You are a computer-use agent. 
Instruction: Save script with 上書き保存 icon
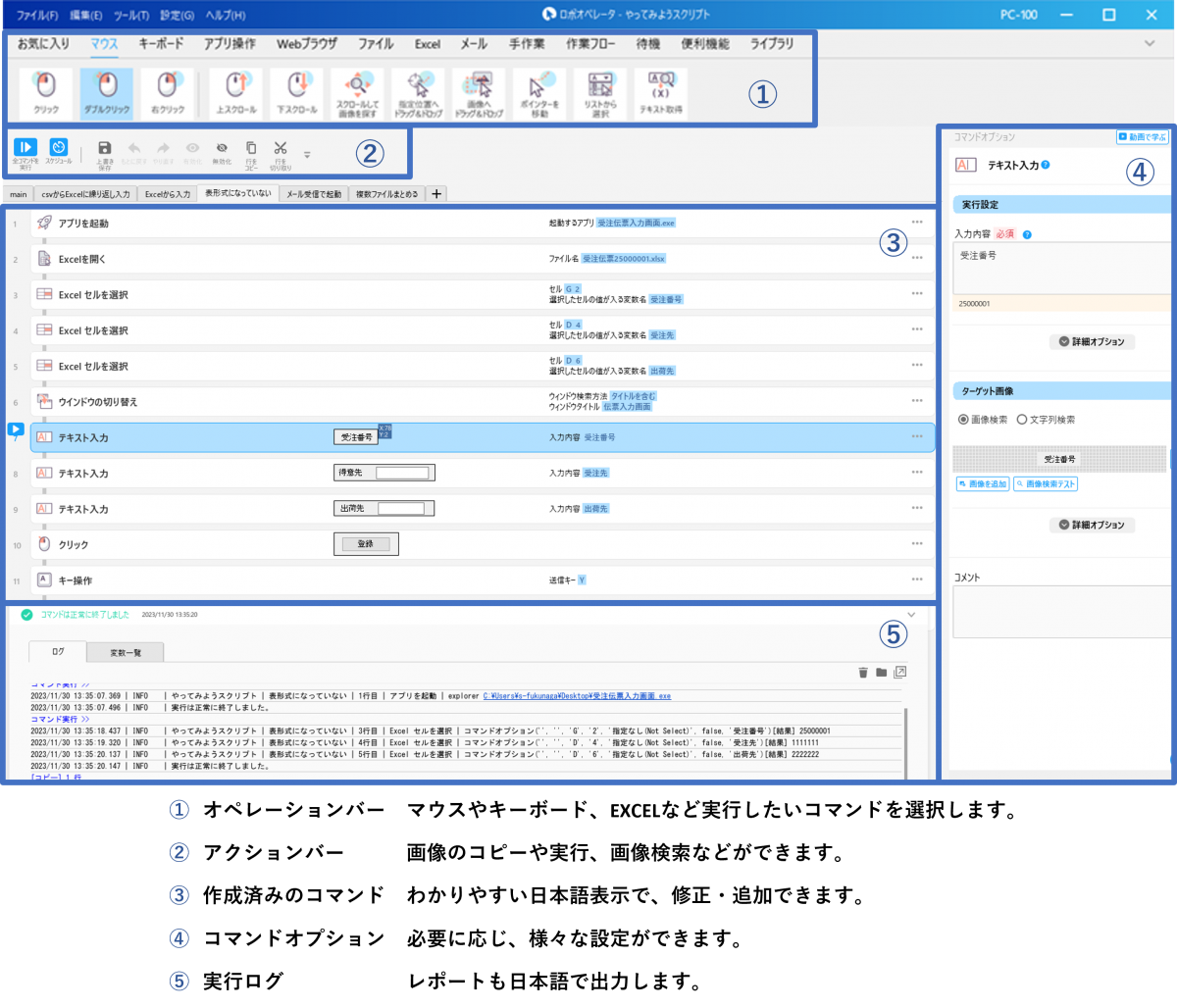pos(105,154)
